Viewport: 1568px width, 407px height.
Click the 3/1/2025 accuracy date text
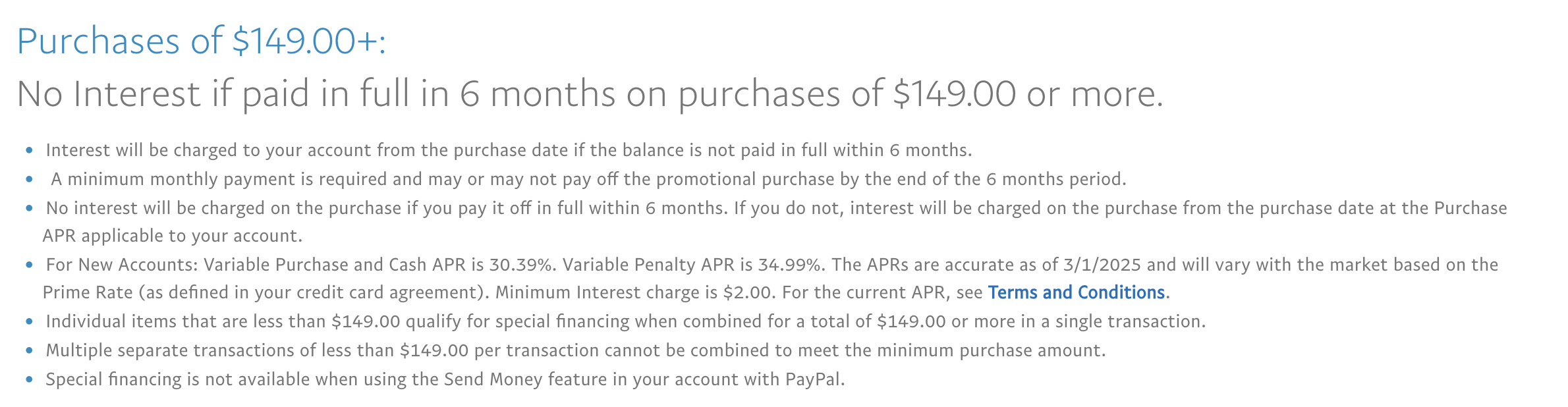(x=1102, y=265)
